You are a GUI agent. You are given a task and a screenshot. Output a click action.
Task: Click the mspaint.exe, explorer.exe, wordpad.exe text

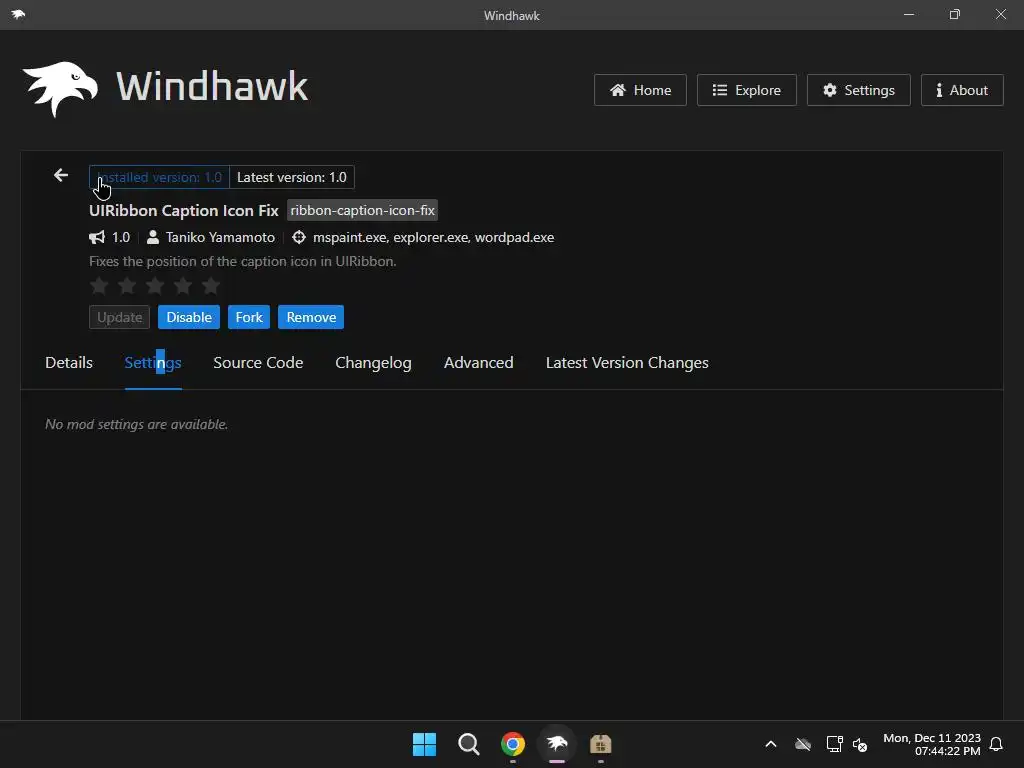tap(434, 237)
